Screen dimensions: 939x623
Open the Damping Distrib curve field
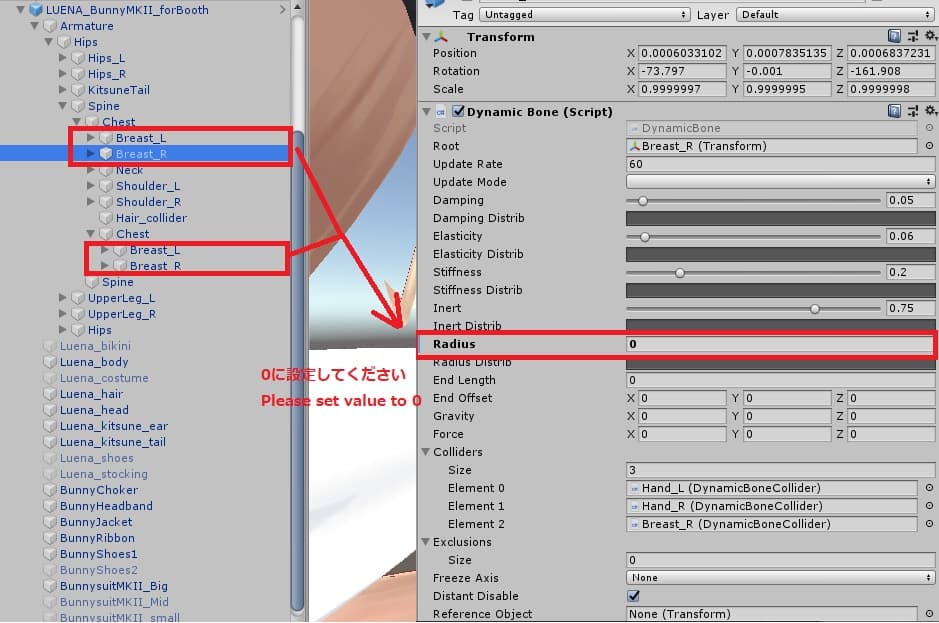(x=780, y=218)
